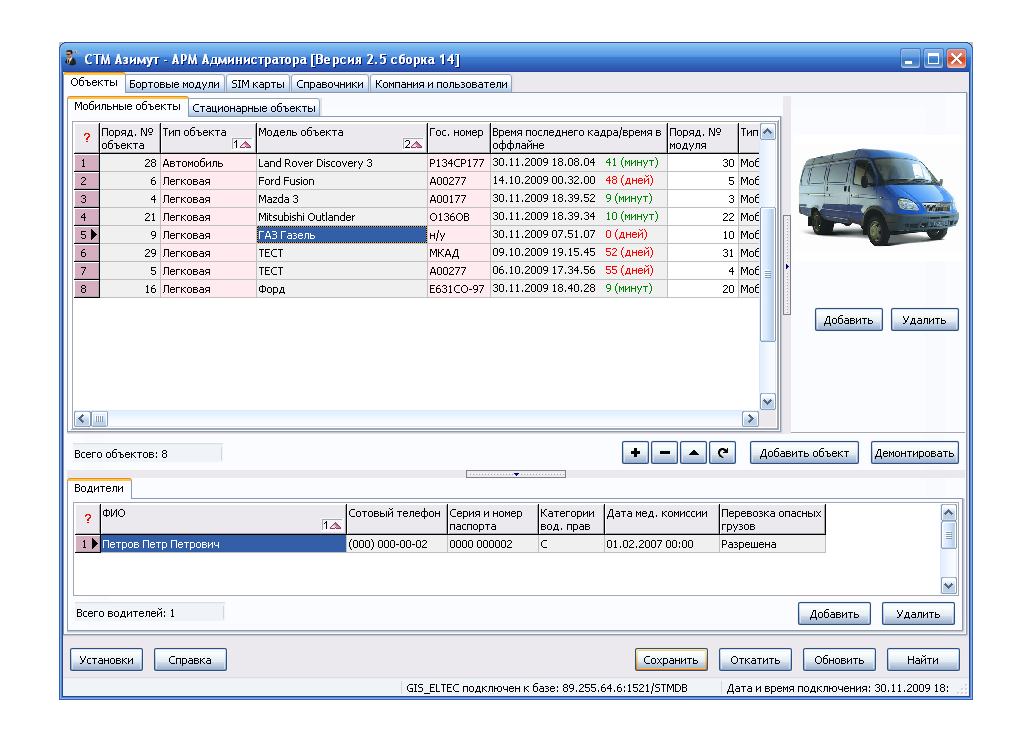The width and height of the screenshot is (1031, 741).
Task: Click the red question mark in drivers table
Action: tap(87, 518)
